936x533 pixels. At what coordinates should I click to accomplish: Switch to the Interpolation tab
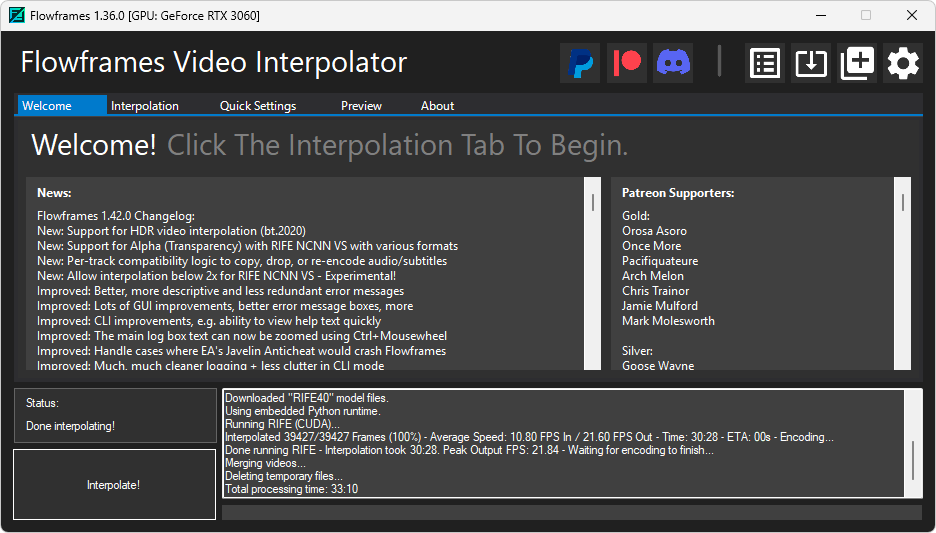[144, 106]
